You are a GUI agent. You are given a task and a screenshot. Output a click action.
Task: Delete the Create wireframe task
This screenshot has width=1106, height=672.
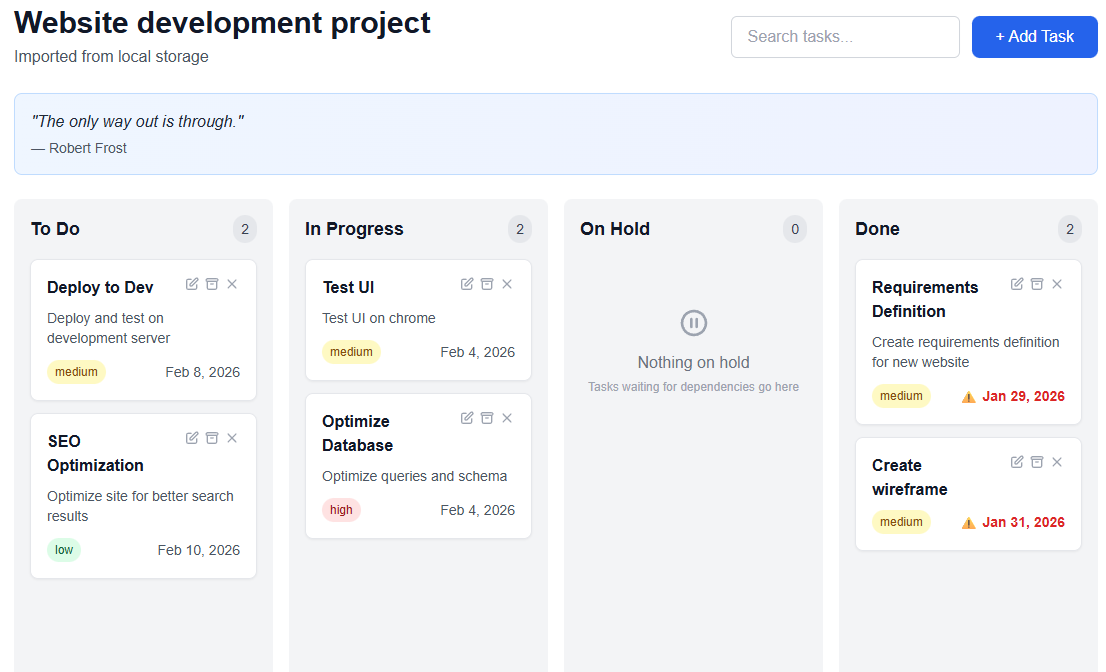1057,462
